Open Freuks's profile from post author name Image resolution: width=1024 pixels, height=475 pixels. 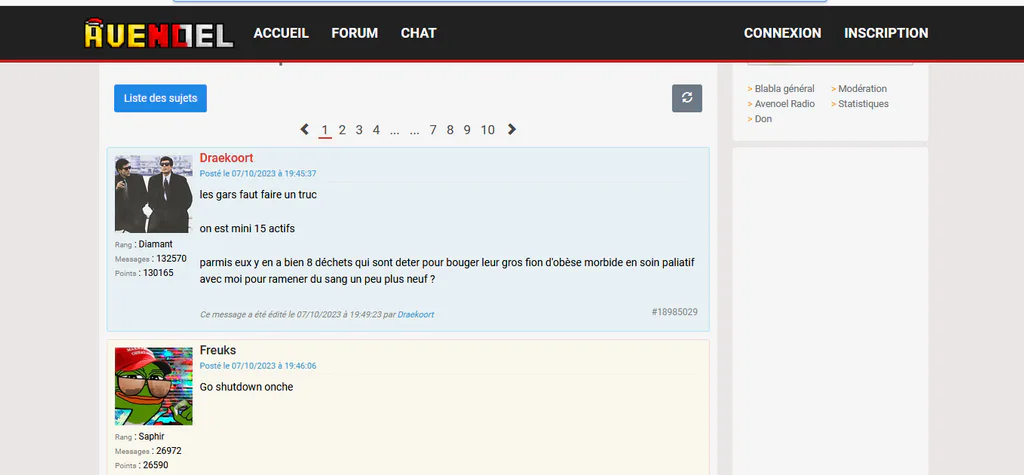pos(217,350)
